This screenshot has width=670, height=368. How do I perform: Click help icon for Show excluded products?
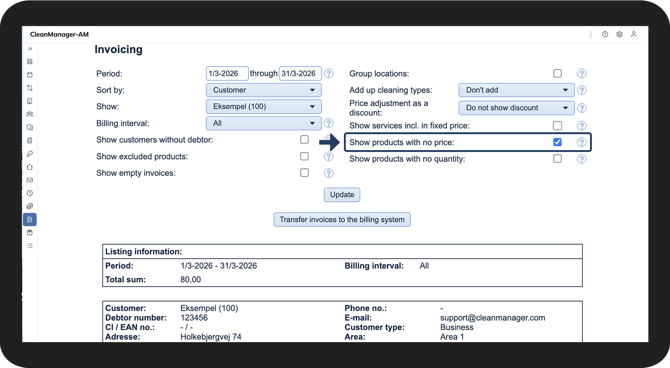[329, 156]
